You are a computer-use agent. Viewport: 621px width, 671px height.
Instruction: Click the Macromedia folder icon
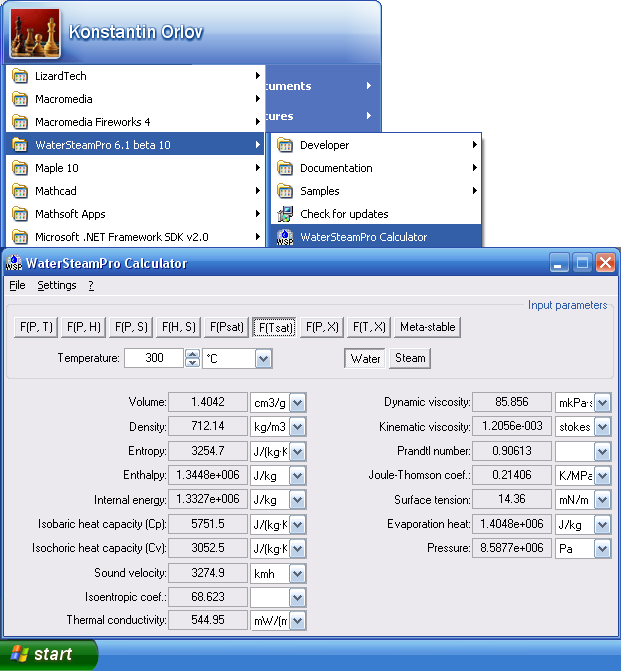[20, 99]
